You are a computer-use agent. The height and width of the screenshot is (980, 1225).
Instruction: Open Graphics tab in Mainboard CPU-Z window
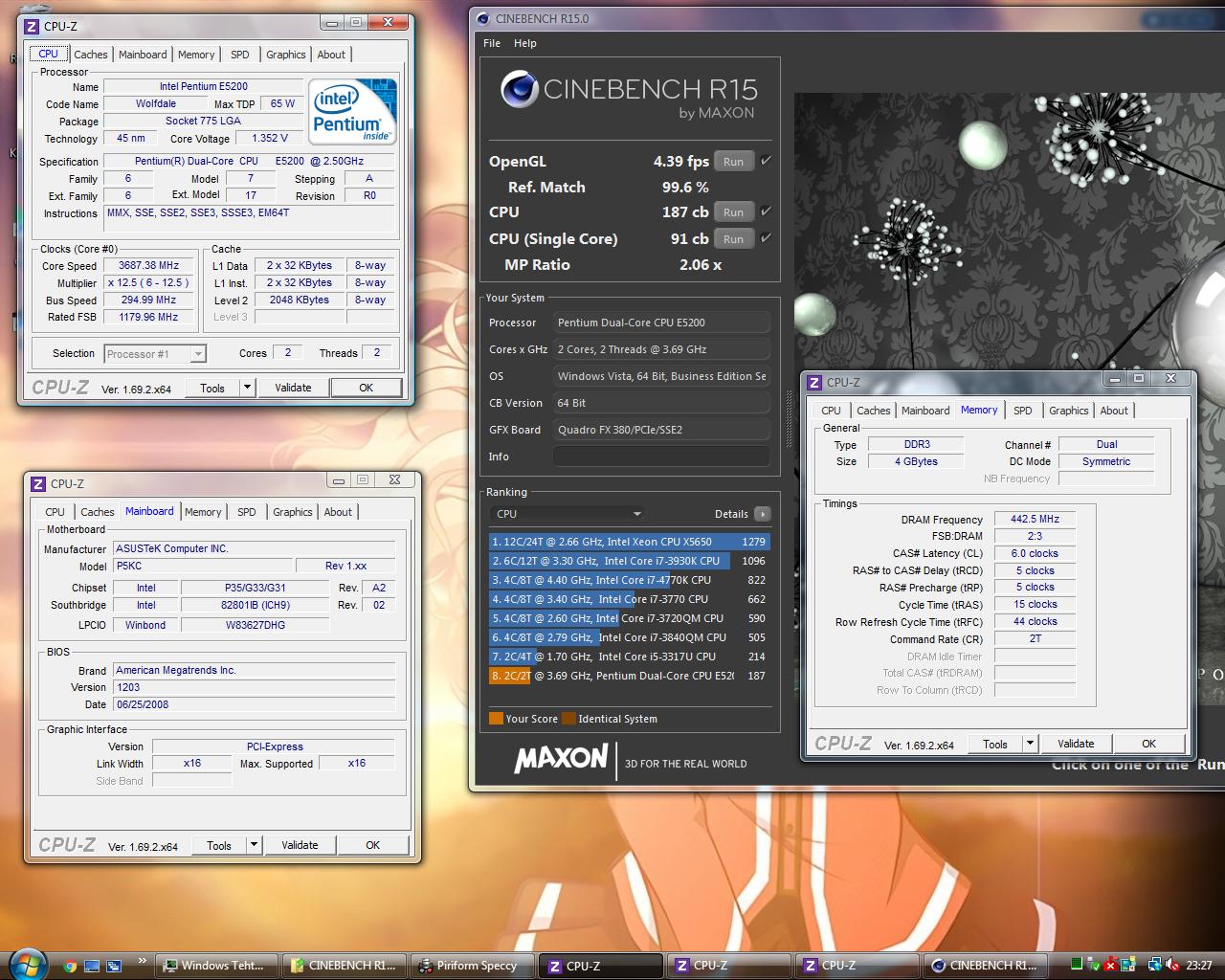[293, 512]
